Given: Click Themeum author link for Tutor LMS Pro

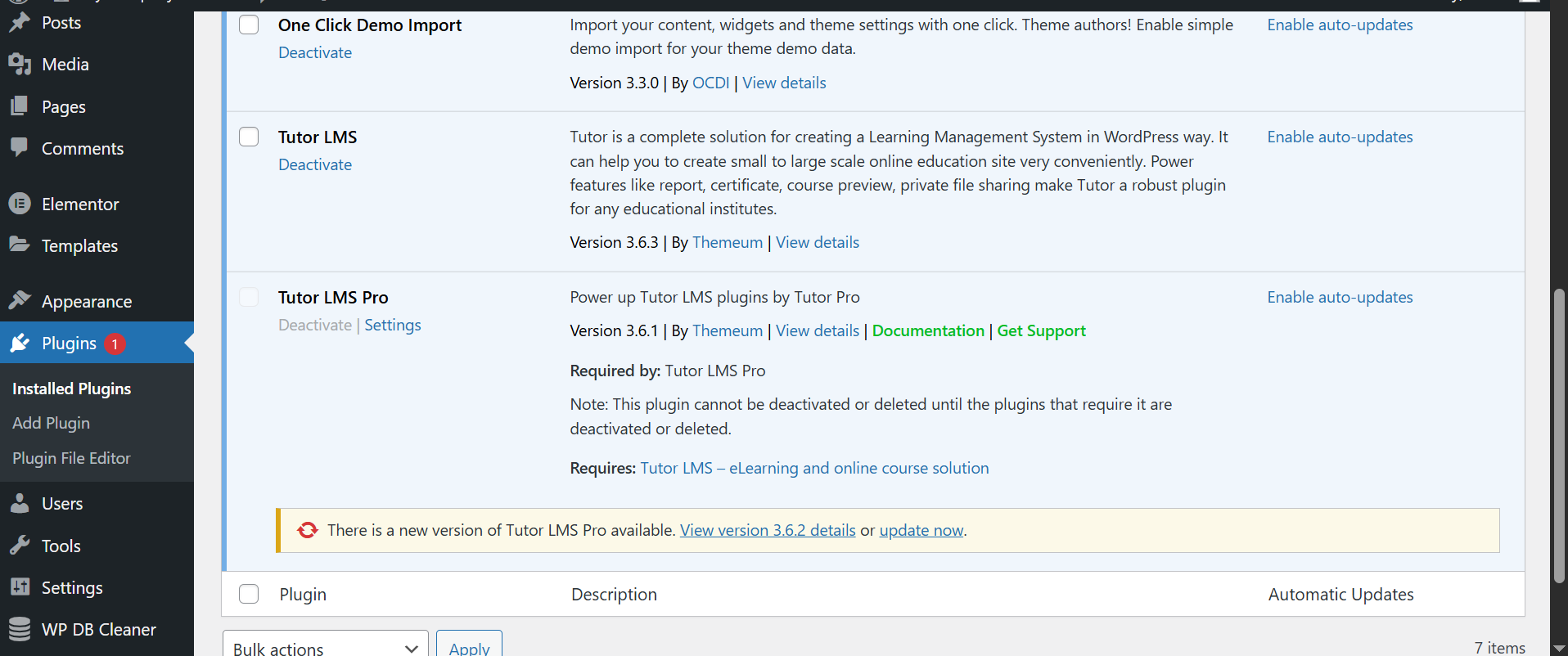Looking at the screenshot, I should coord(728,330).
